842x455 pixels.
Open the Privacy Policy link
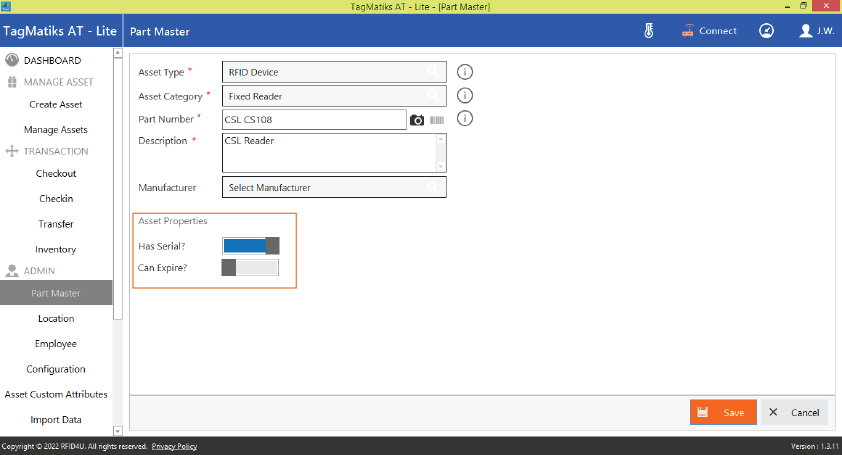point(174,446)
